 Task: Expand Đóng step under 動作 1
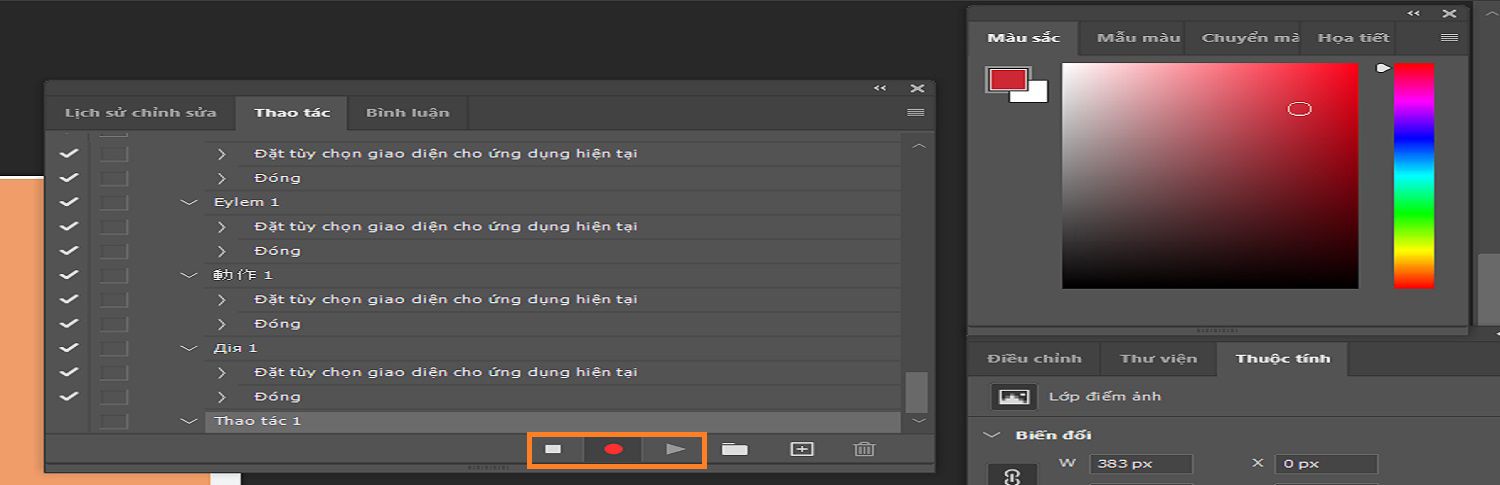click(x=222, y=324)
